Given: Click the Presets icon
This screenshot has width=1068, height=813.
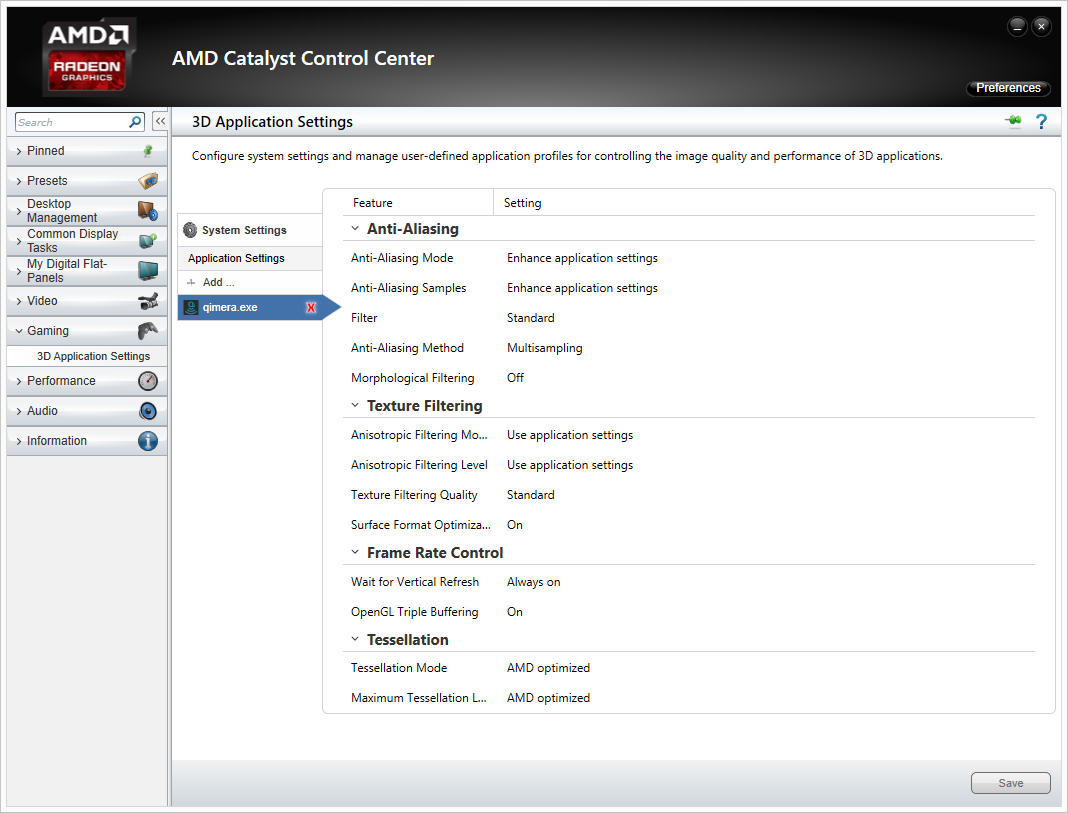Looking at the screenshot, I should (148, 180).
